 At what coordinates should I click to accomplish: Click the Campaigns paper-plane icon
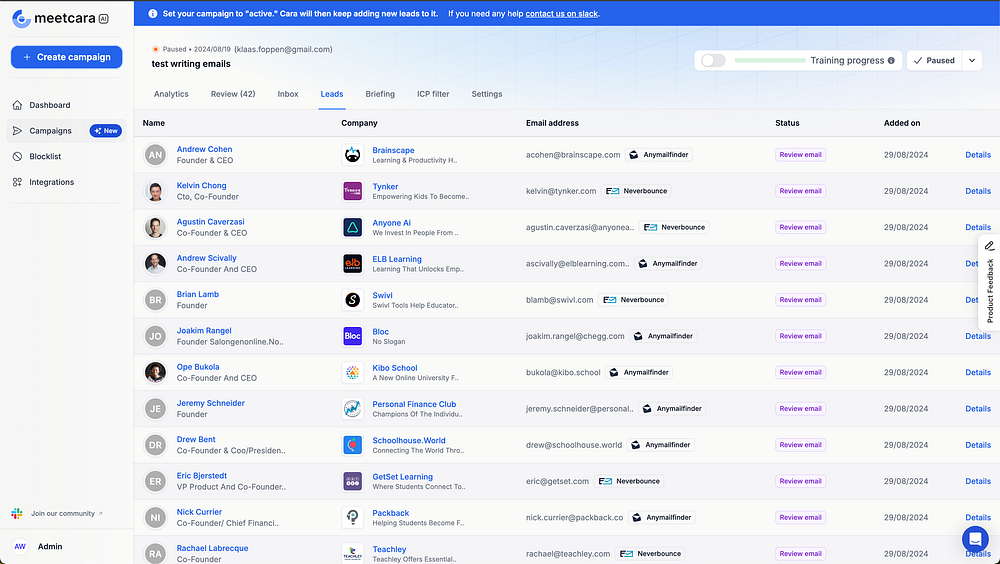[17, 131]
